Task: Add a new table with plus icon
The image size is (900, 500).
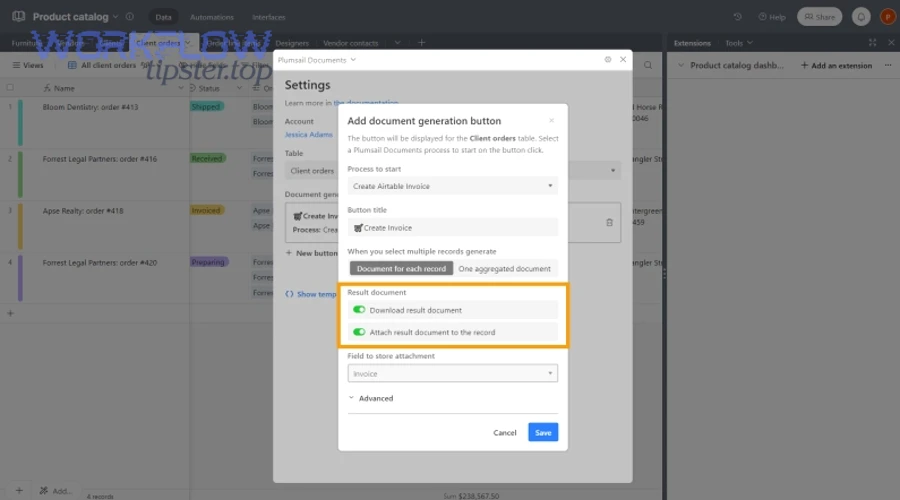Action: [421, 42]
